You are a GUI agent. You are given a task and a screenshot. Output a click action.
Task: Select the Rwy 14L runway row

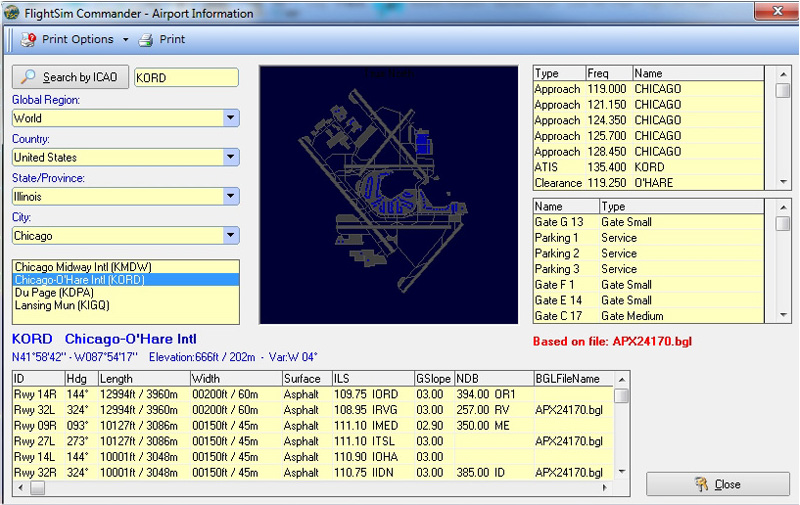(x=313, y=457)
